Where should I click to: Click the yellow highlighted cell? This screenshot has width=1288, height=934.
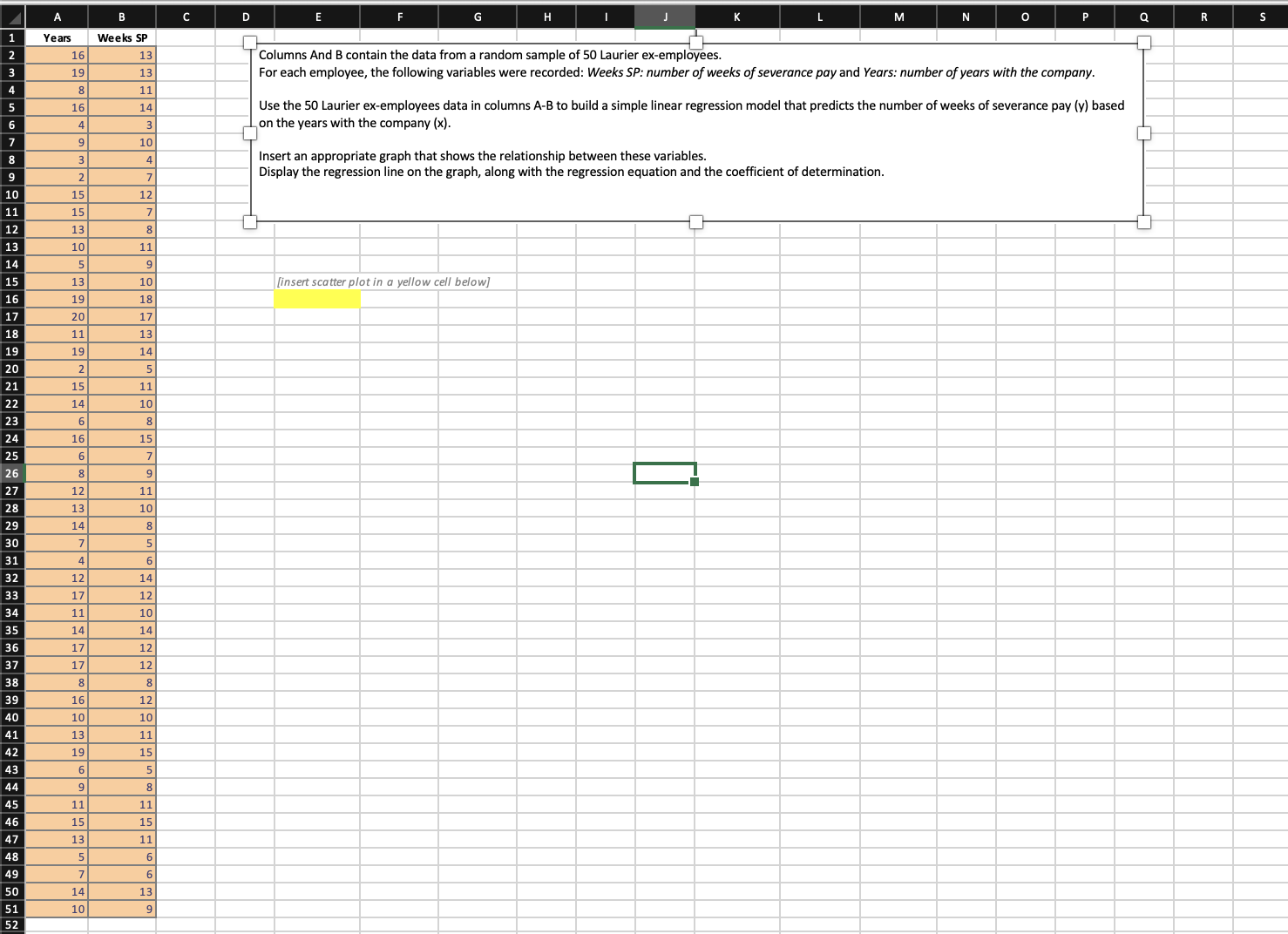(317, 299)
